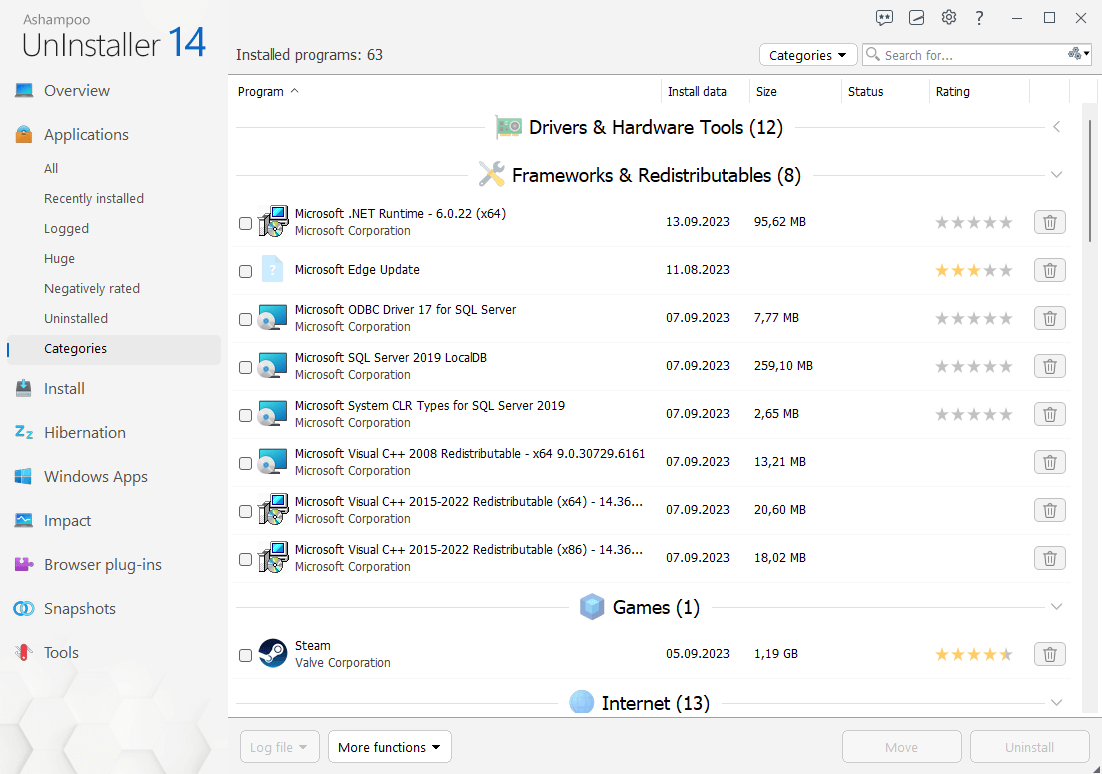Give Steam a five-star rating
Screen dimensions: 1102x774
(1006, 654)
